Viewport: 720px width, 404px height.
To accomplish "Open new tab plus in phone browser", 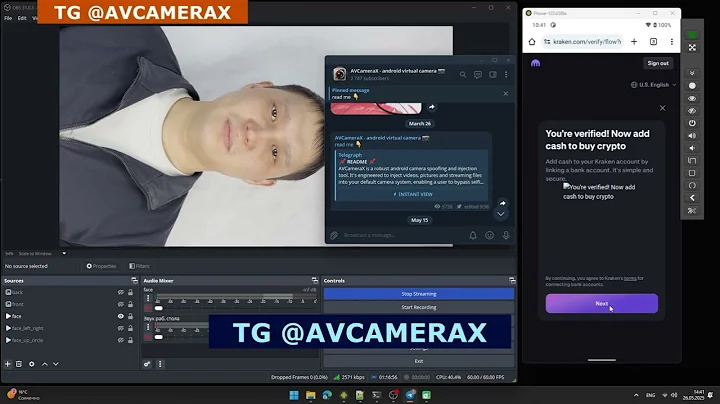I will coord(634,42).
